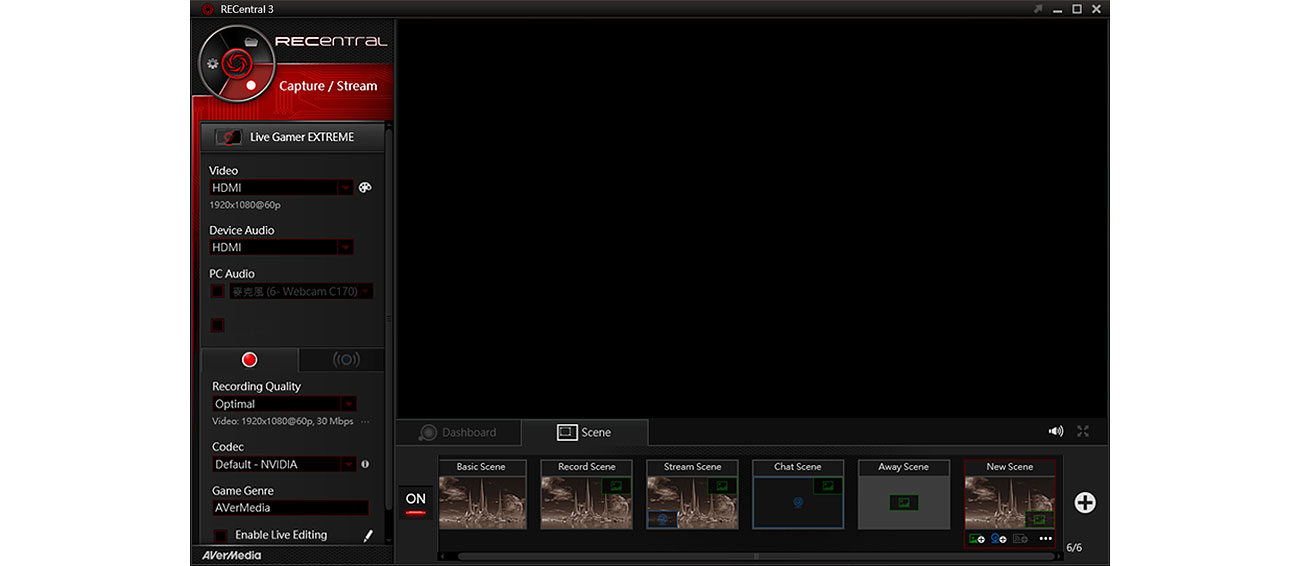Click the Live Editing pencil icon
This screenshot has height=566, width=1300.
tap(368, 536)
